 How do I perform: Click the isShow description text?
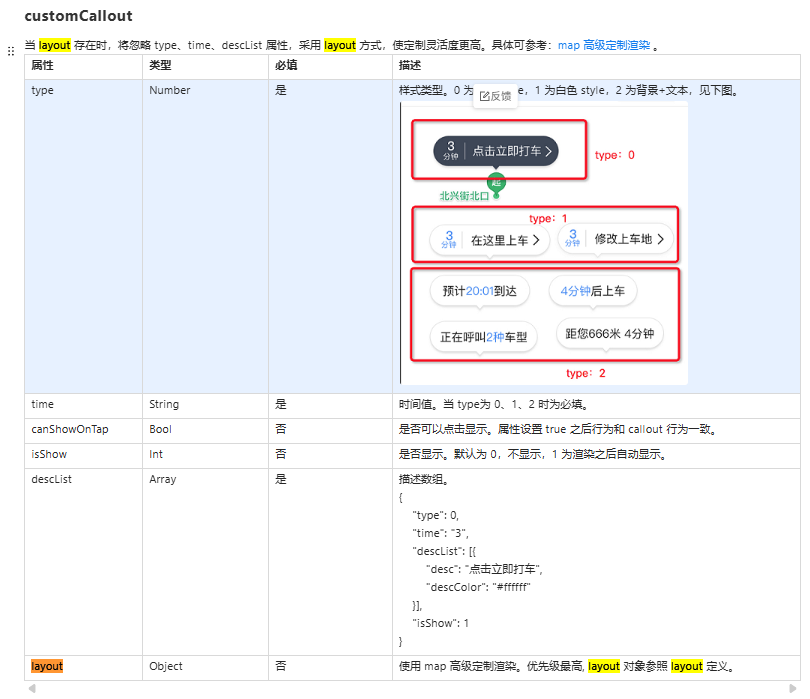click(x=533, y=455)
